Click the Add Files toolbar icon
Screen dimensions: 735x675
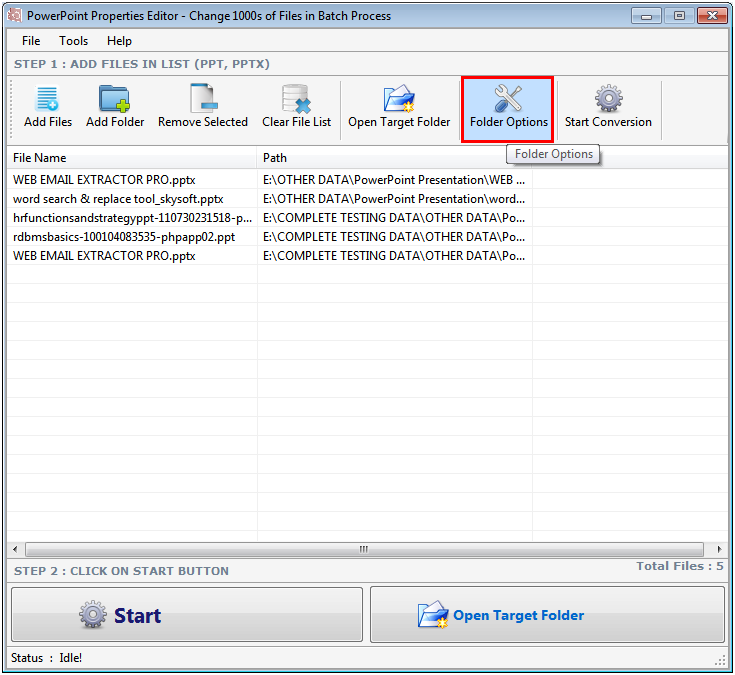pyautogui.click(x=47, y=99)
